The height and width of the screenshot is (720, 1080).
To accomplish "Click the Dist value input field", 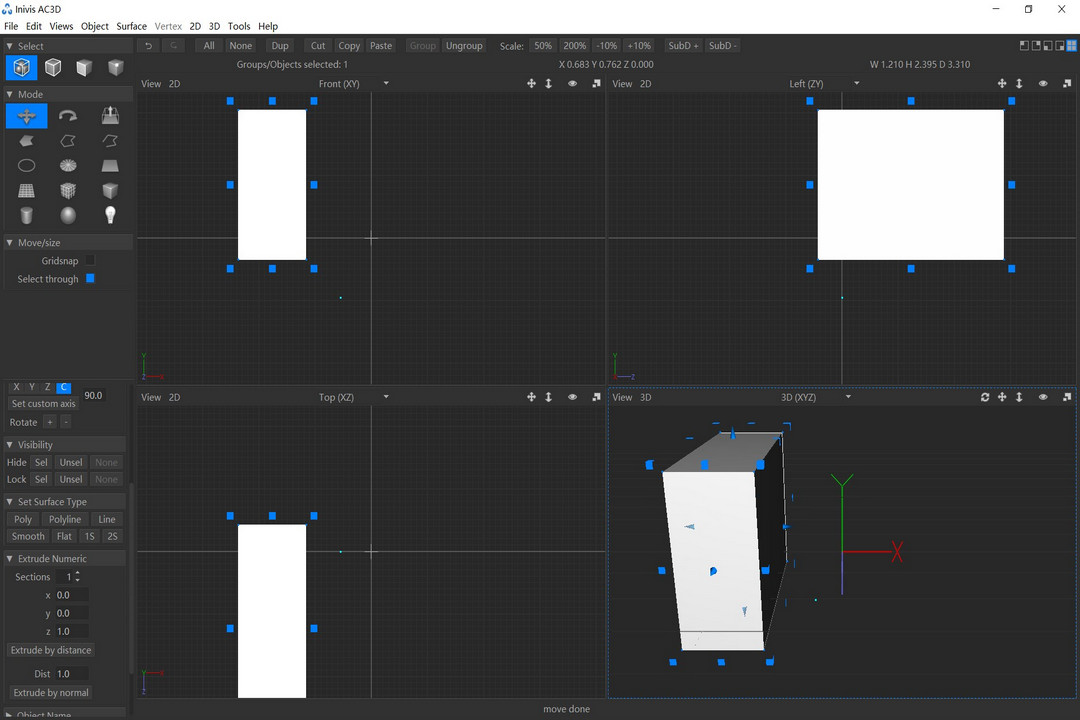I will [71, 674].
